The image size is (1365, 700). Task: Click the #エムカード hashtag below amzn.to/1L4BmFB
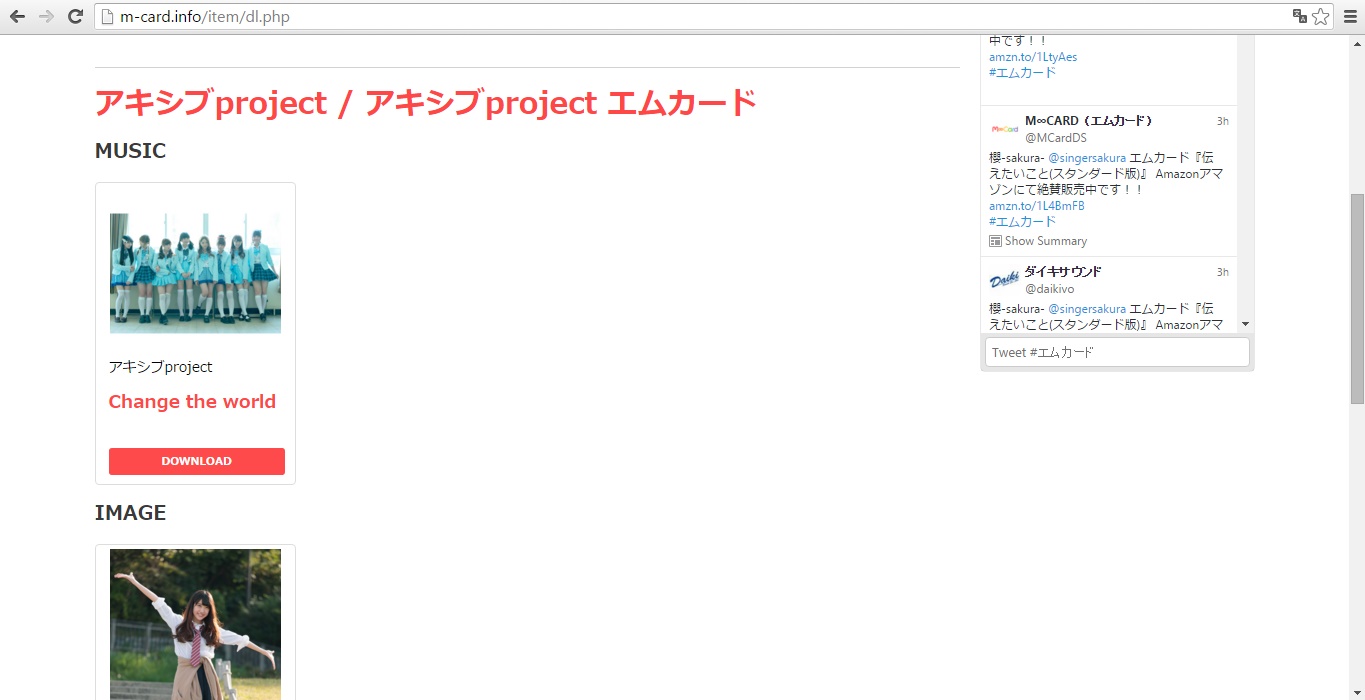1022,221
